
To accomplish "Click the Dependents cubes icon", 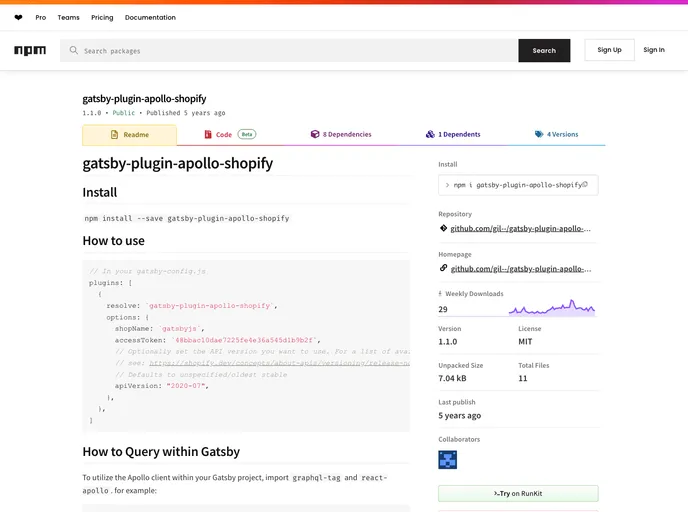I will tap(430, 134).
